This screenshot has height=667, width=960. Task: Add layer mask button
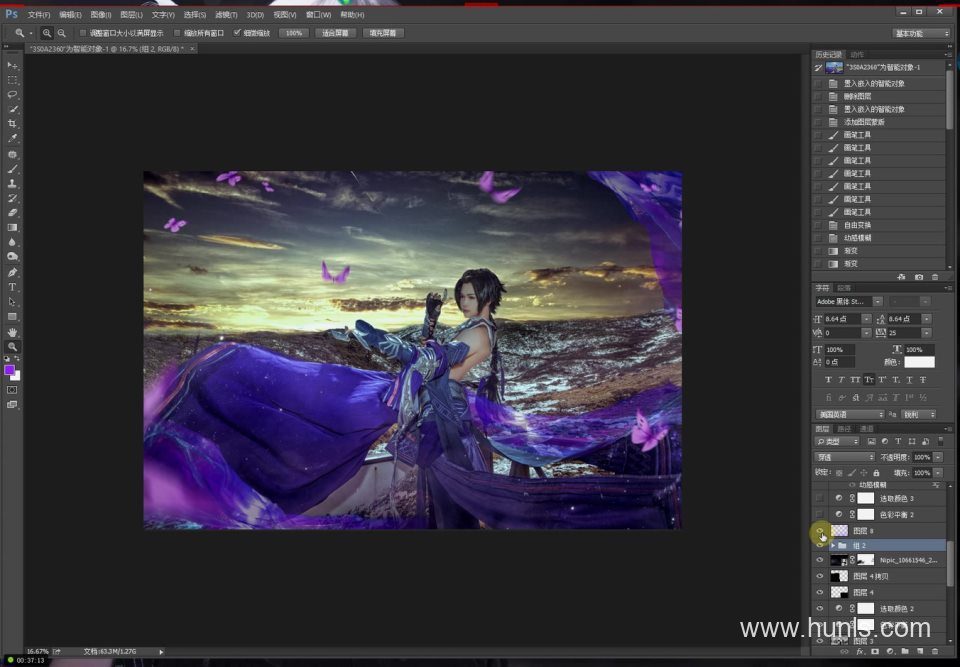pos(875,652)
